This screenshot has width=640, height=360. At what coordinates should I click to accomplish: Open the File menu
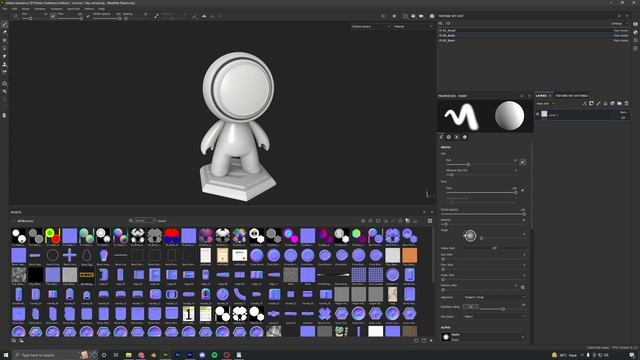(5, 9)
